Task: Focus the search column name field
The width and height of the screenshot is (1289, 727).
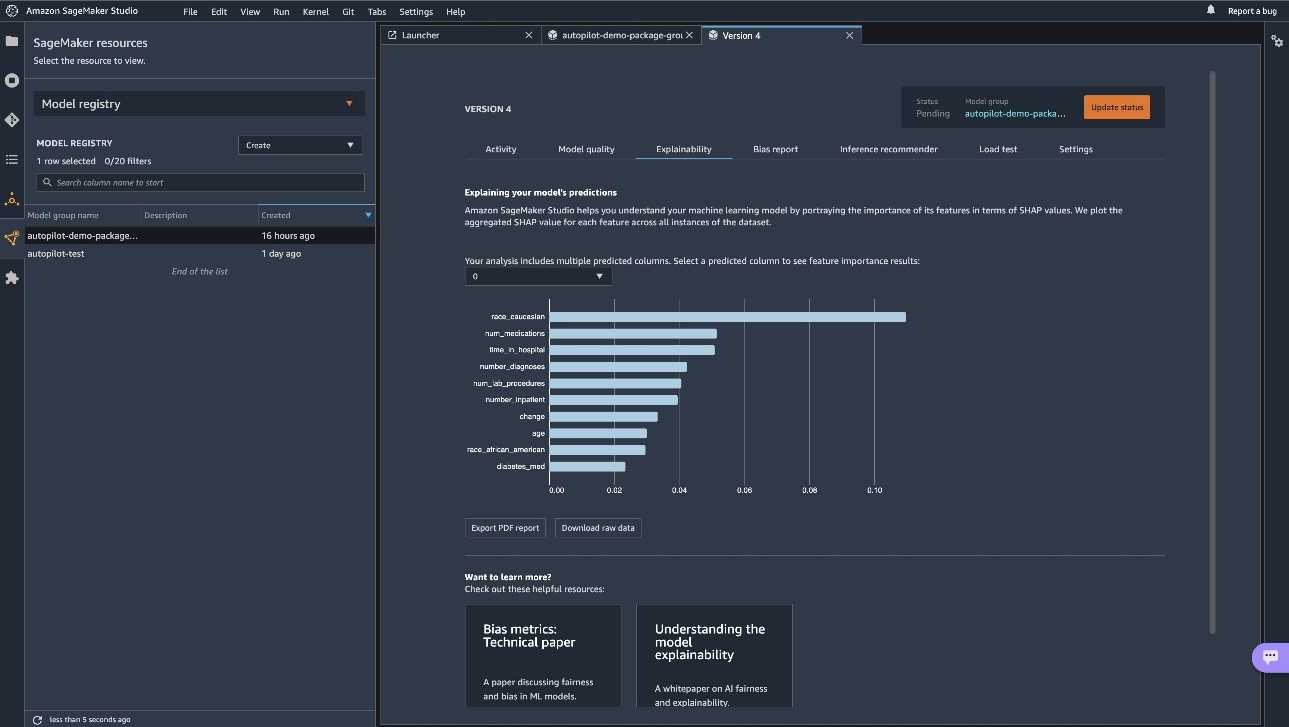Action: [200, 183]
